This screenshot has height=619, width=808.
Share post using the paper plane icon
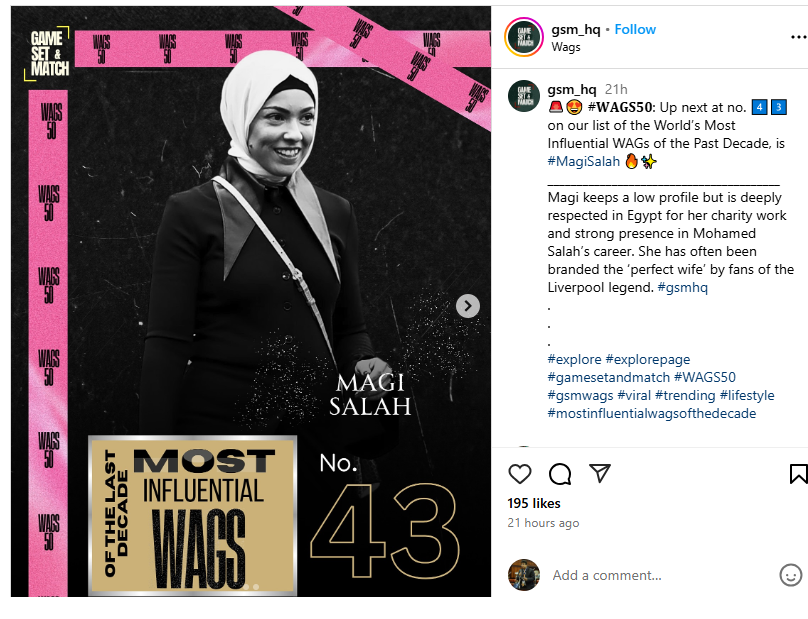[600, 473]
